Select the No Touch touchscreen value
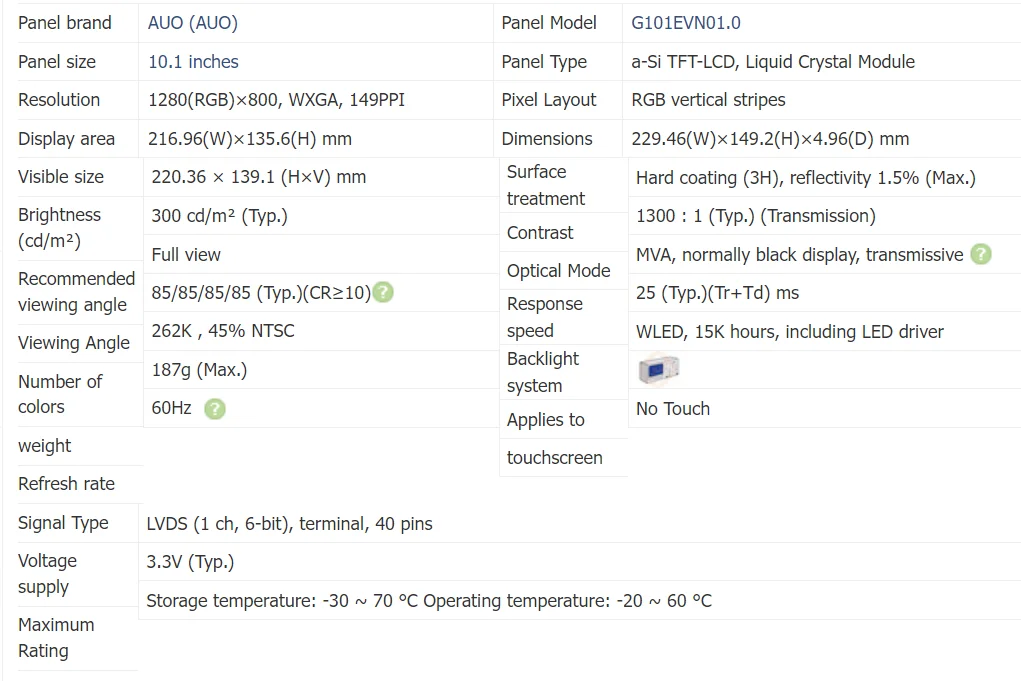 [x=673, y=409]
